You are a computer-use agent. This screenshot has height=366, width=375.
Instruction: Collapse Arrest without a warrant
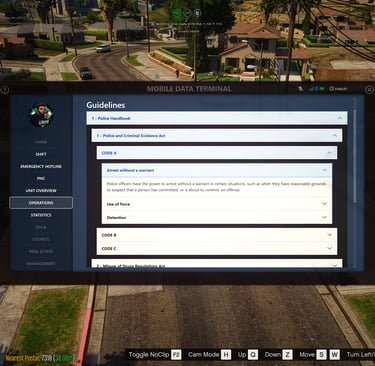coord(217,170)
